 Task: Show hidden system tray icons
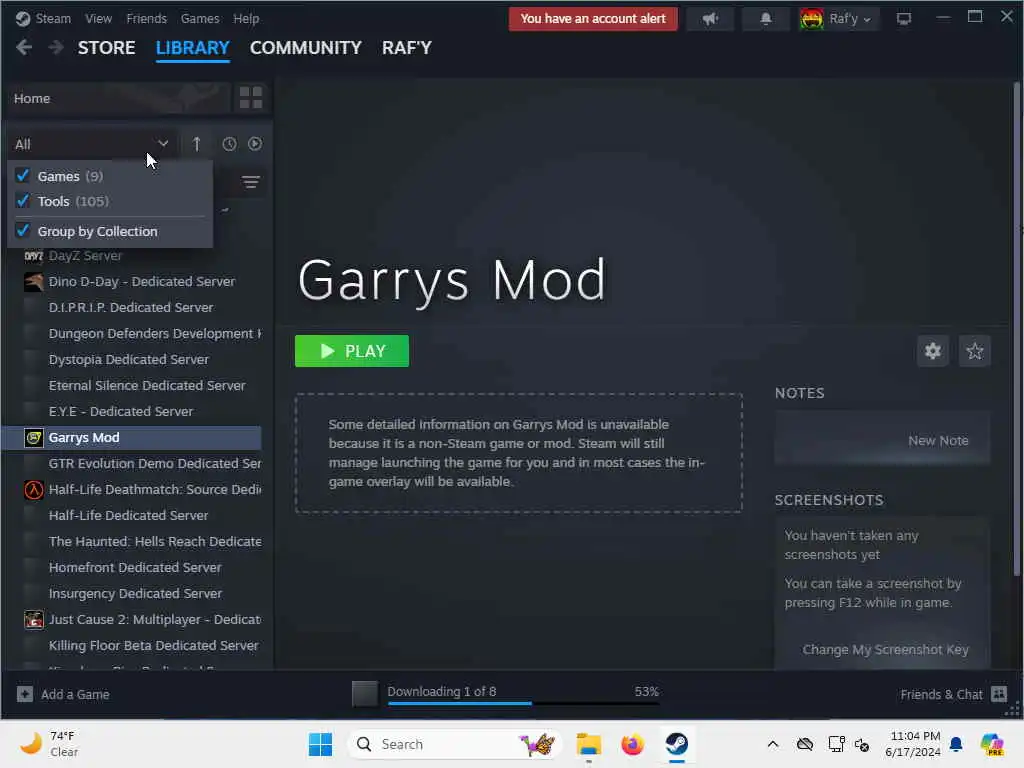tap(773, 744)
